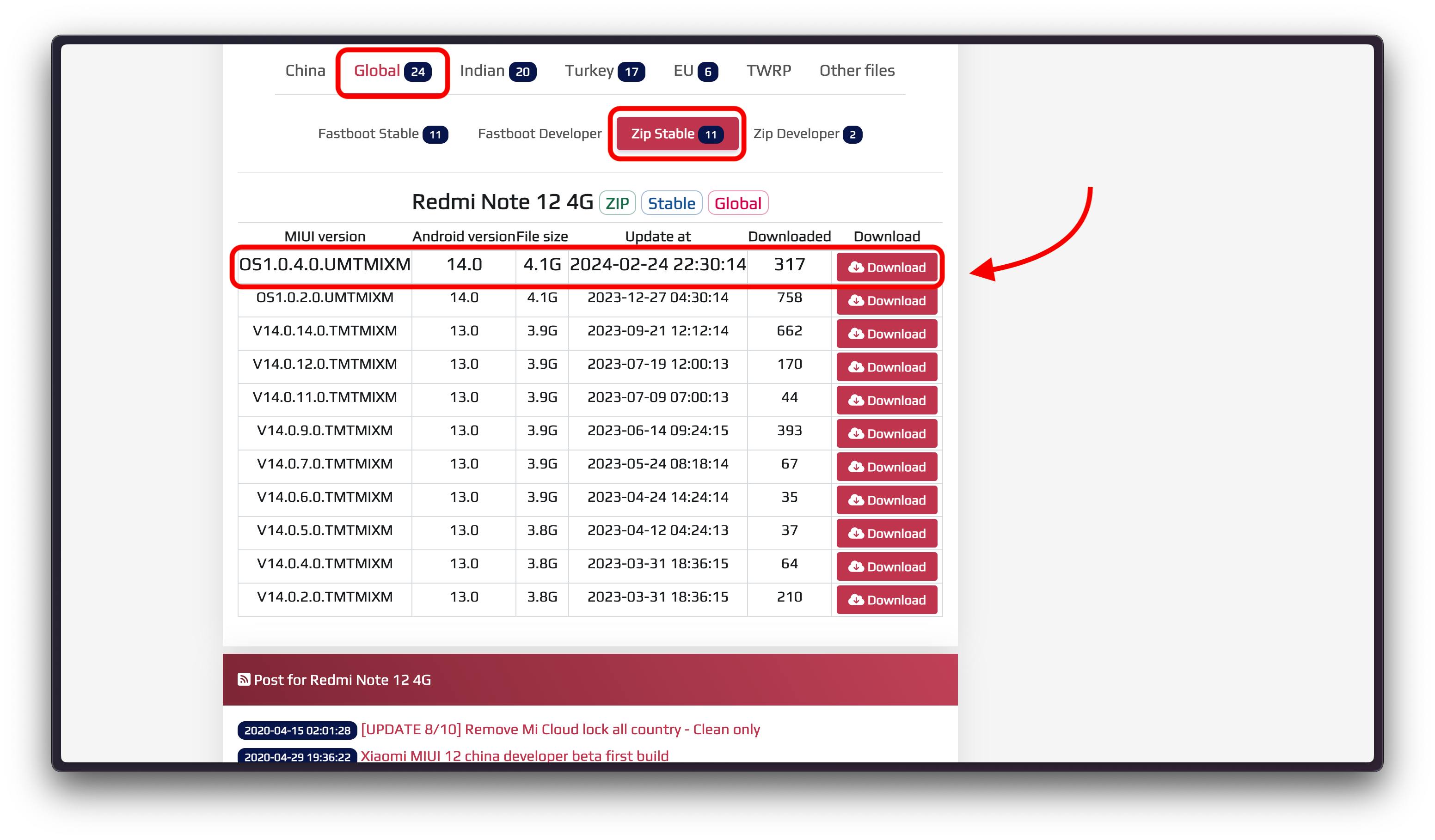This screenshot has width=1435, height=840.
Task: Switch to the China ROM tab
Action: click(x=305, y=71)
